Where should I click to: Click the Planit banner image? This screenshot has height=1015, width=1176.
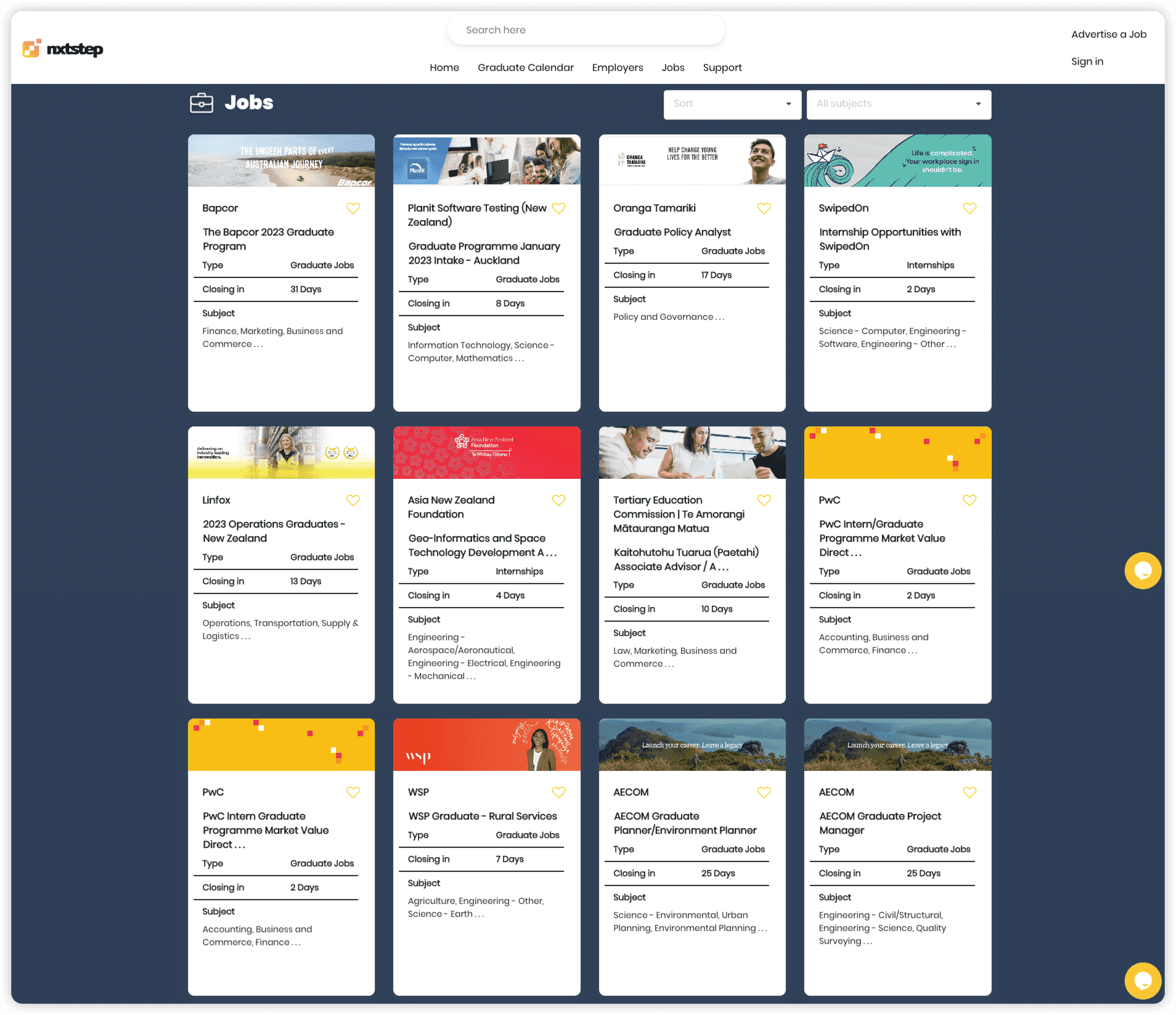pos(487,161)
